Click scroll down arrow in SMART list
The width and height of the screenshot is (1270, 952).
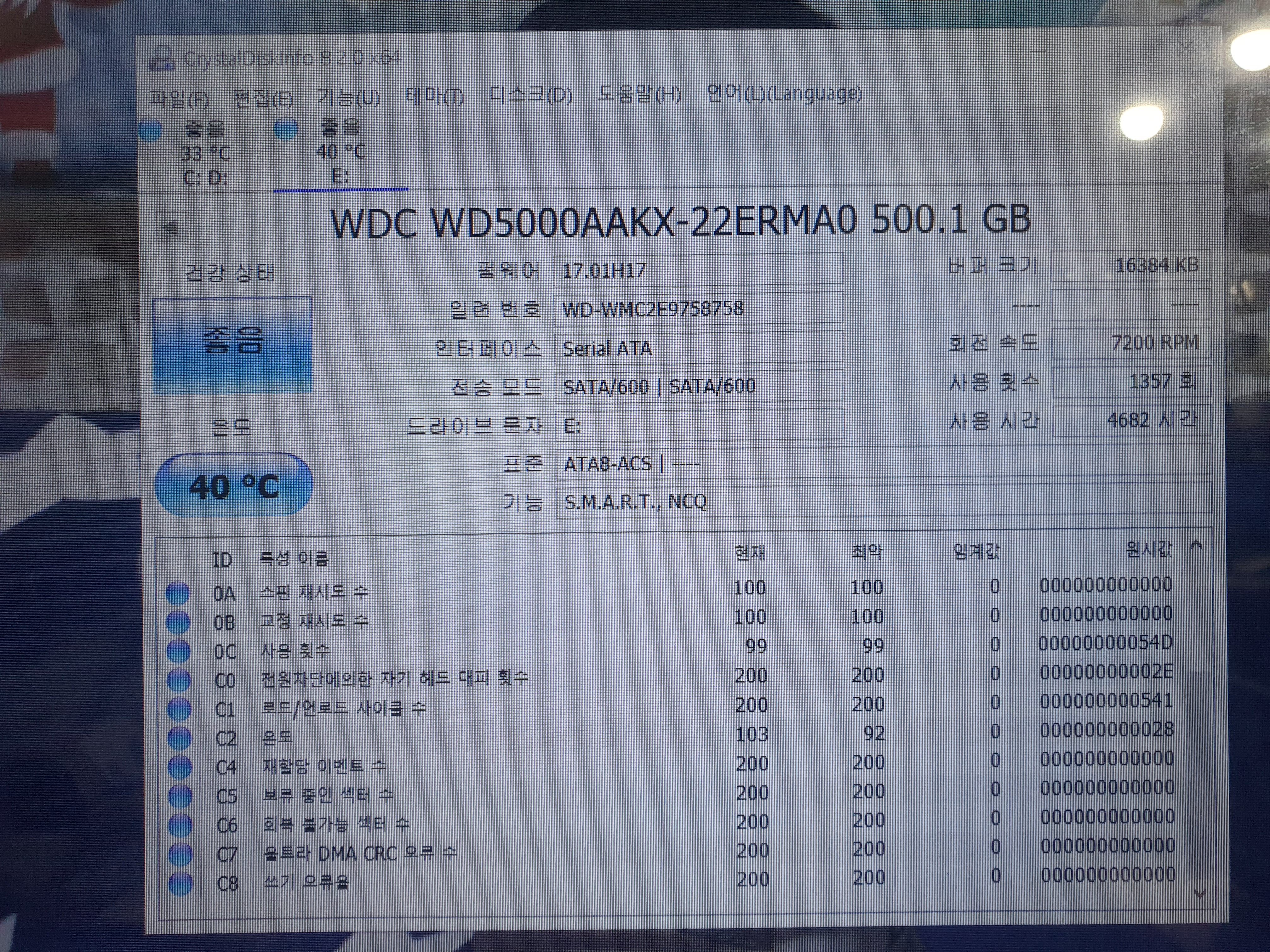1199,895
